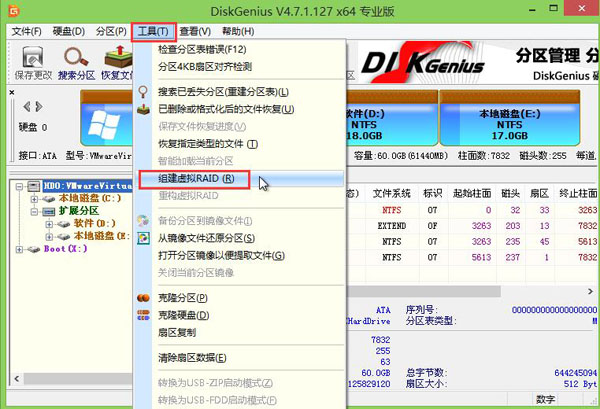Click the partition table horizontal scrollbar
Viewport: 600px width, 409px height.
[x=424, y=292]
